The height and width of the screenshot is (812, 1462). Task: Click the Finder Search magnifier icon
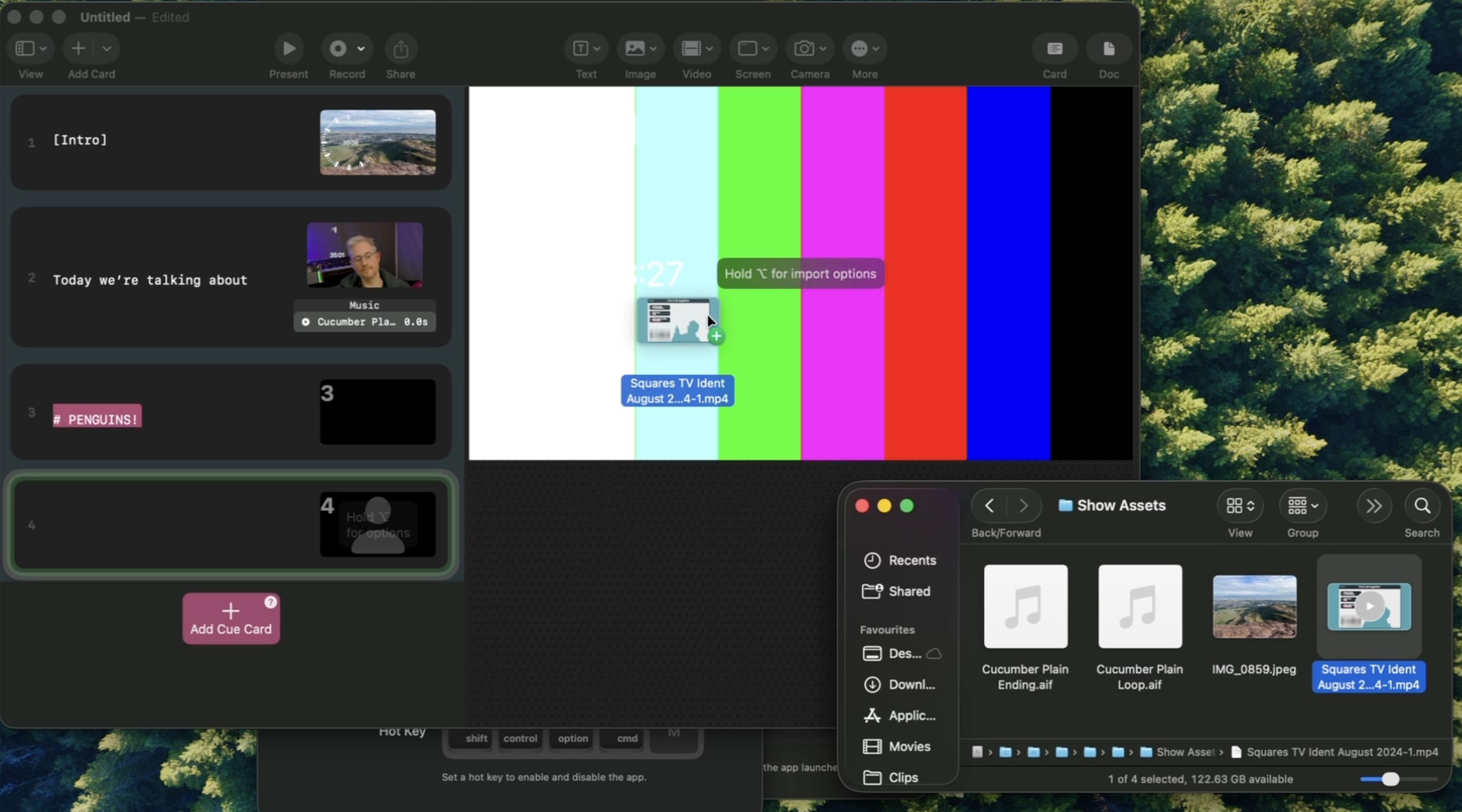point(1422,506)
